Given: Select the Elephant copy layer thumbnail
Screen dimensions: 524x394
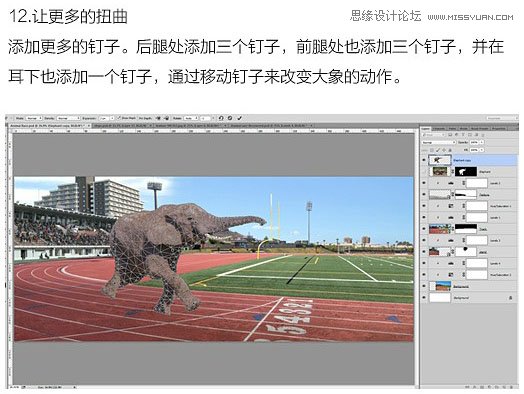Looking at the screenshot, I should pyautogui.click(x=439, y=160).
